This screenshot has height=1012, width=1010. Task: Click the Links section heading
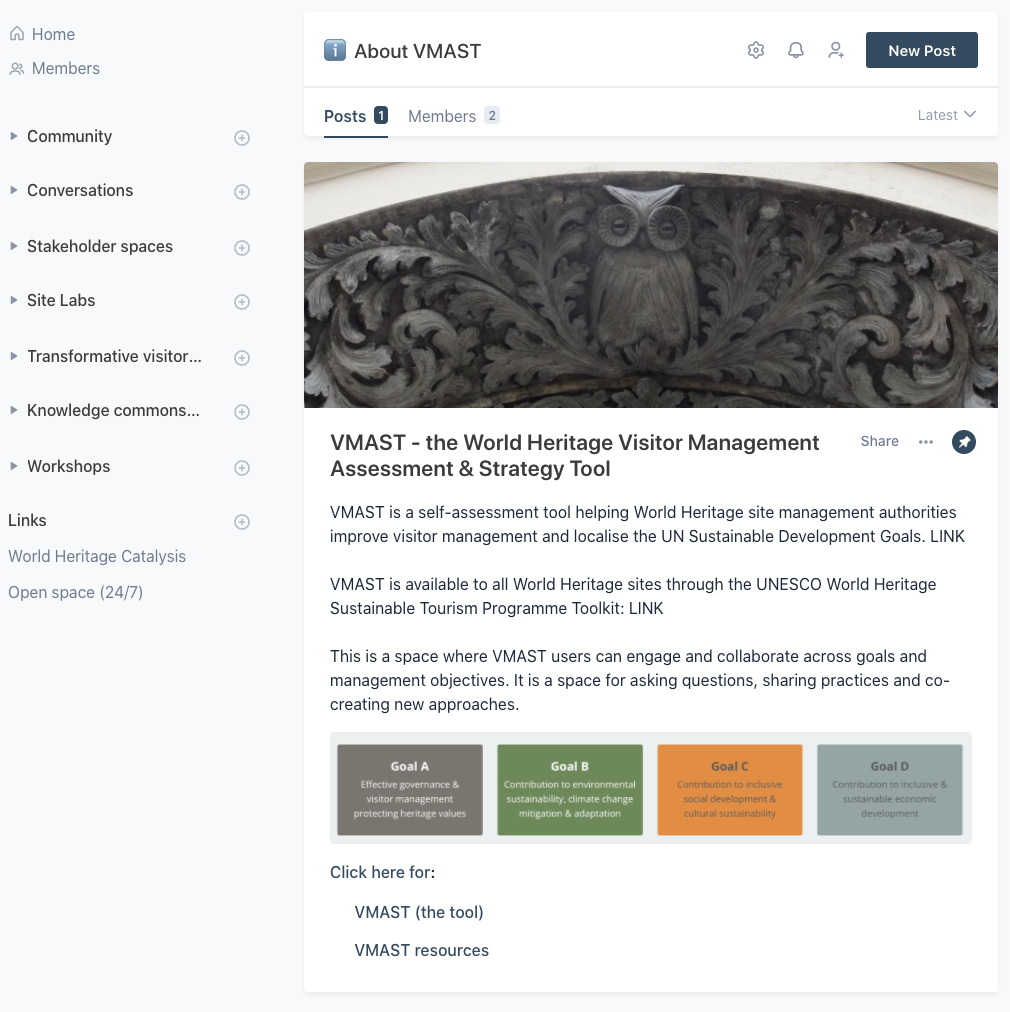27,520
